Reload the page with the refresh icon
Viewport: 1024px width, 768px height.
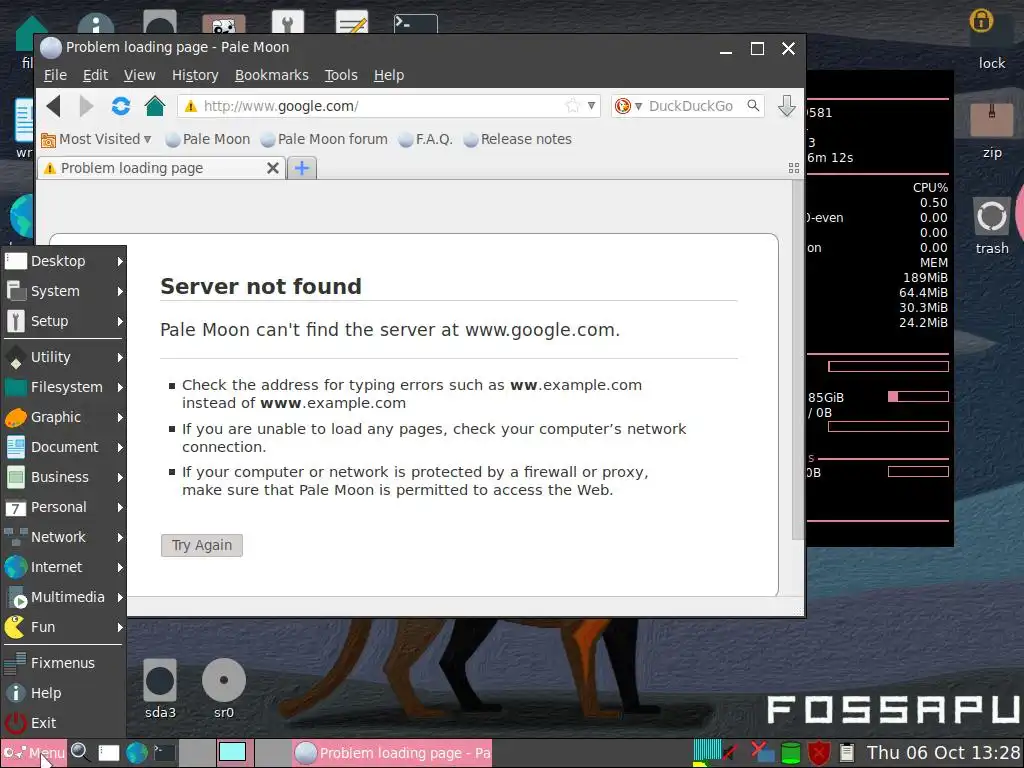click(x=121, y=106)
